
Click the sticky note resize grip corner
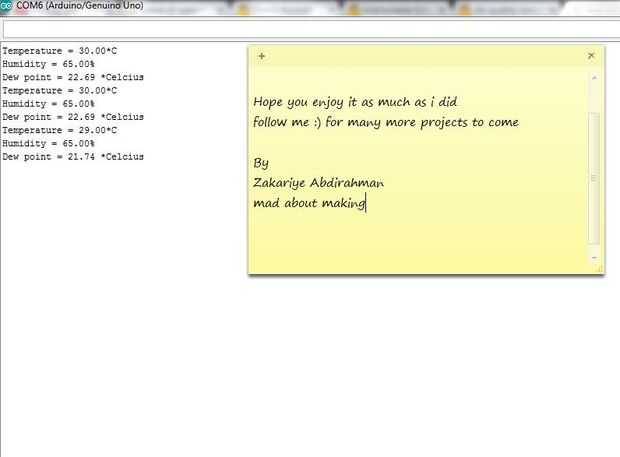tap(600, 269)
